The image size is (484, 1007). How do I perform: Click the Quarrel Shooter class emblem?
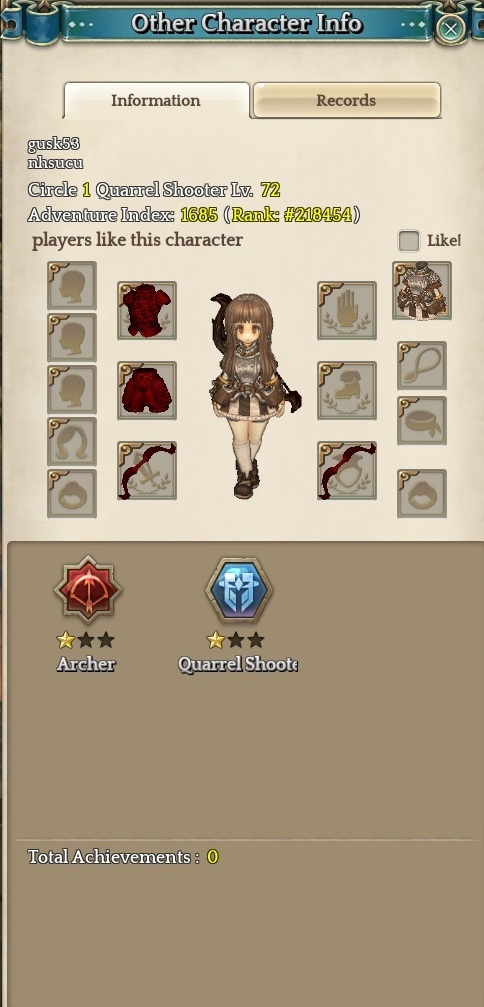point(238,590)
